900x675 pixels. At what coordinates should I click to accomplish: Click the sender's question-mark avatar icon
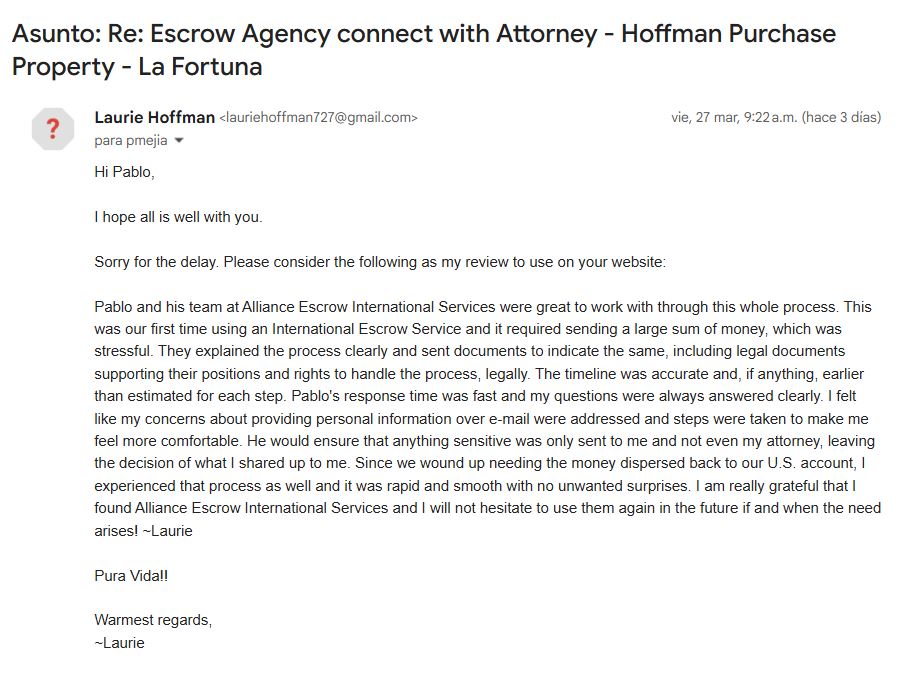pyautogui.click(x=53, y=129)
